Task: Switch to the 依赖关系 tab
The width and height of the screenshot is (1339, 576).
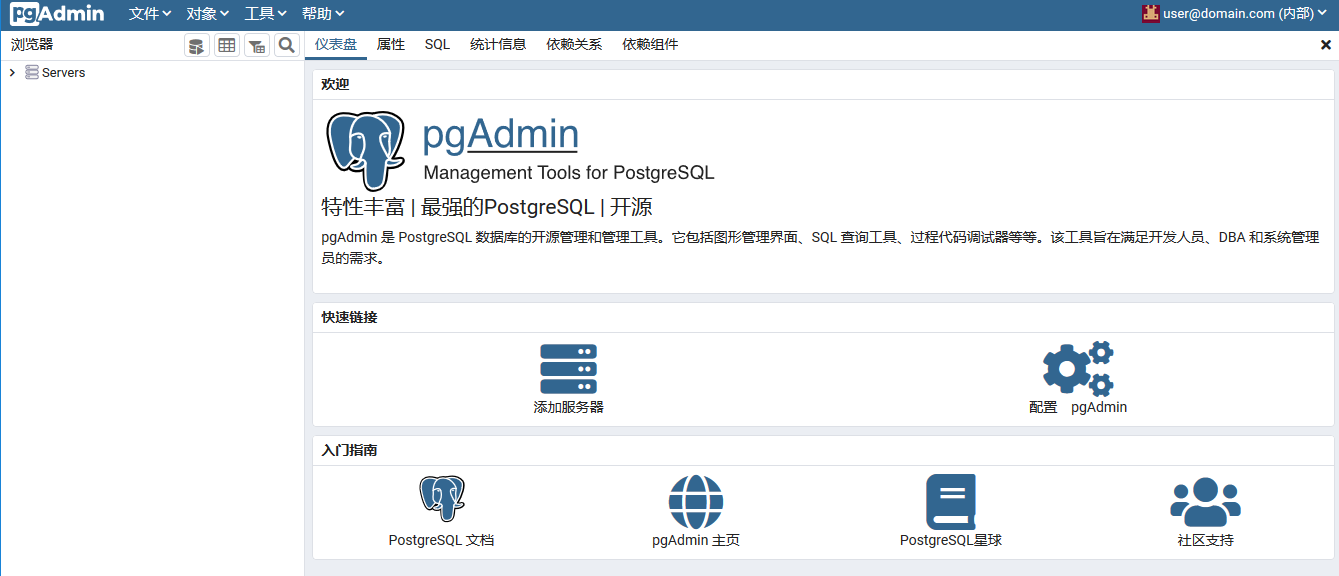Action: (x=574, y=44)
